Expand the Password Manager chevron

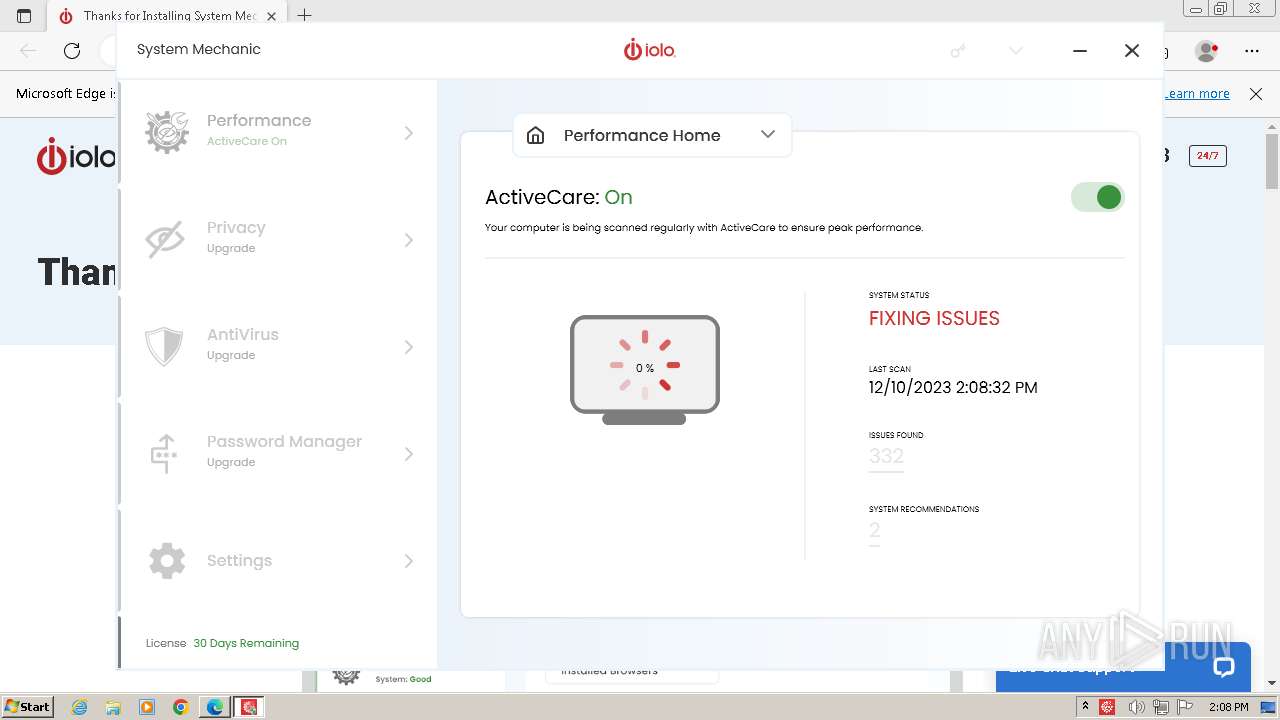pos(408,454)
